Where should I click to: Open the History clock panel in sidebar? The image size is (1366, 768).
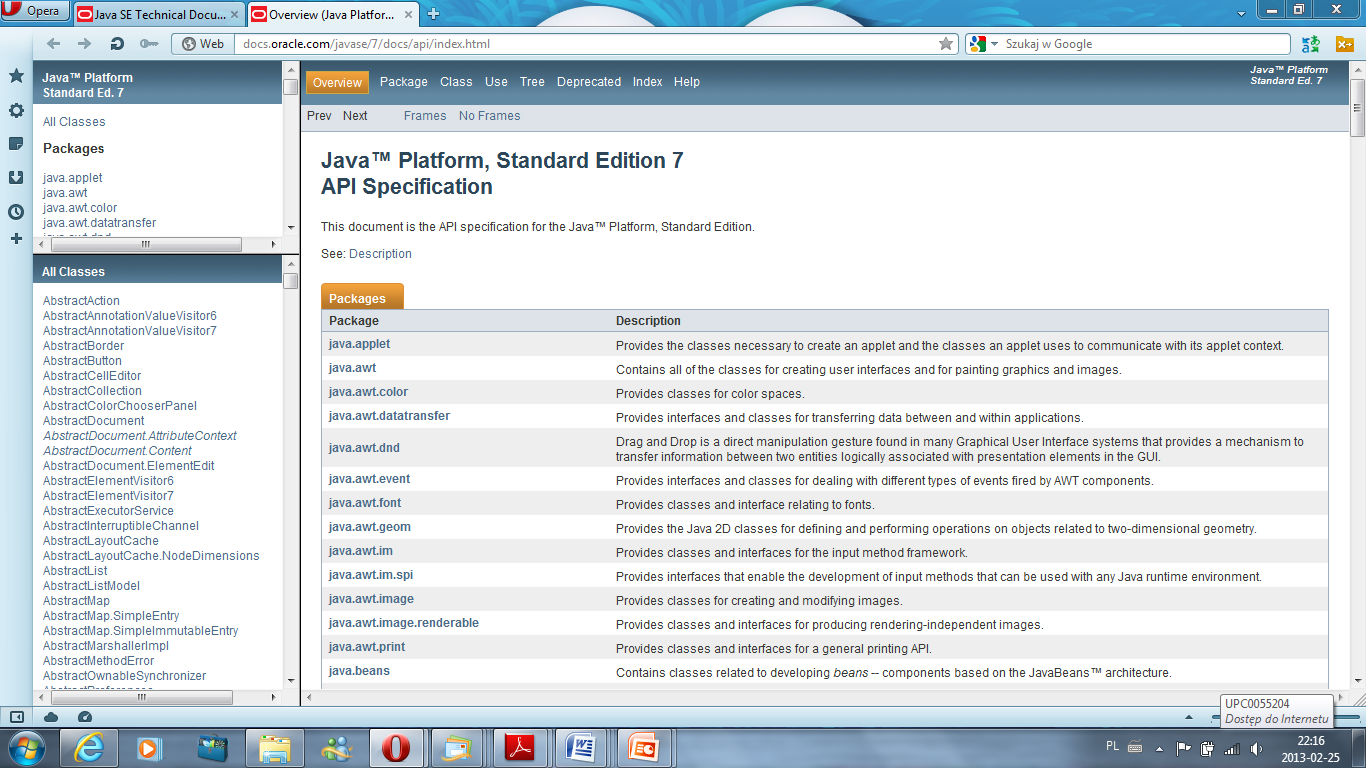[16, 211]
